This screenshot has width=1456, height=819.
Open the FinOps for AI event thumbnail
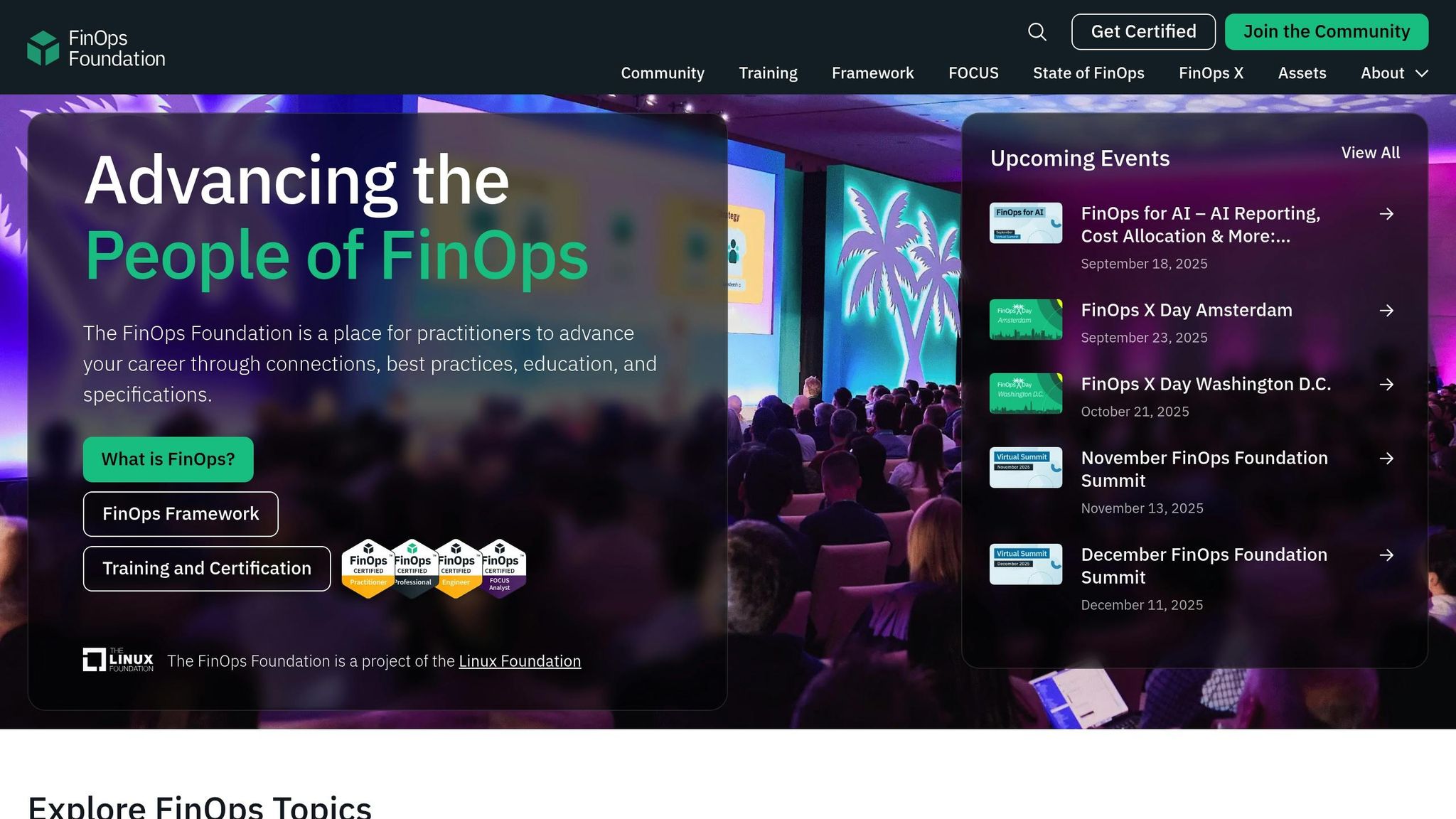coord(1026,223)
